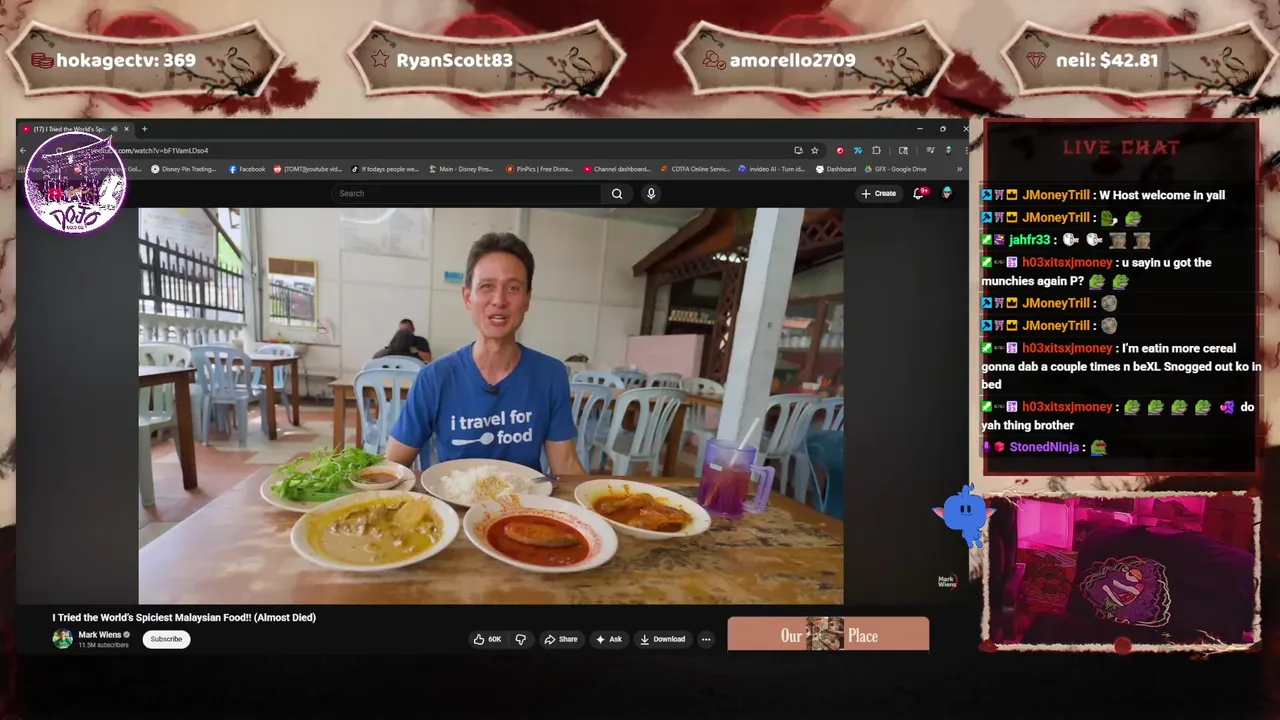Image resolution: width=1280 pixels, height=720 pixels.
Task: Share the video
Action: (x=561, y=639)
